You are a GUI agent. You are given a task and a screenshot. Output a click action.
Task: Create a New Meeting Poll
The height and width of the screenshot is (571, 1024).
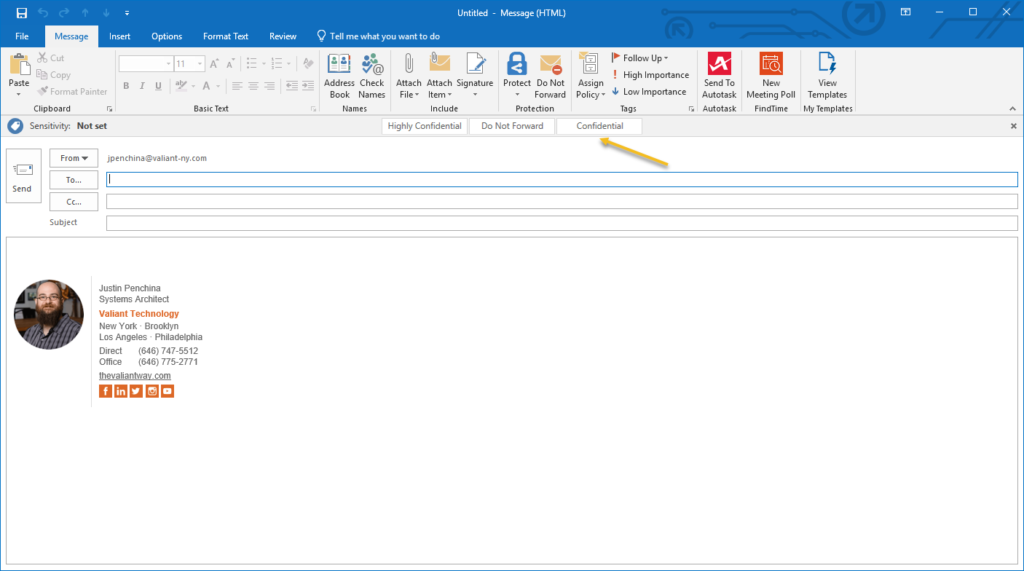[x=771, y=76]
